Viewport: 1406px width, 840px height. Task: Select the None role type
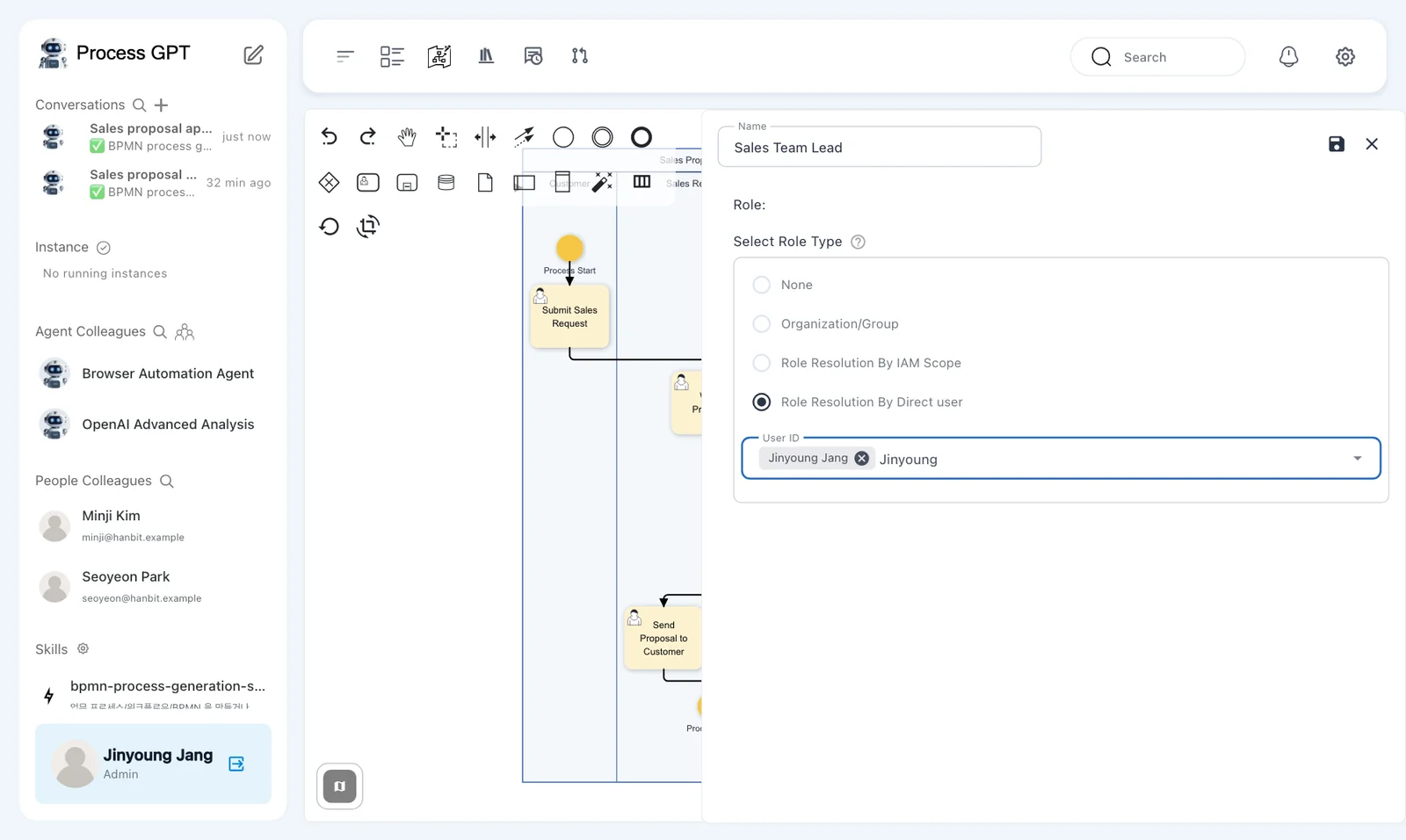click(762, 285)
